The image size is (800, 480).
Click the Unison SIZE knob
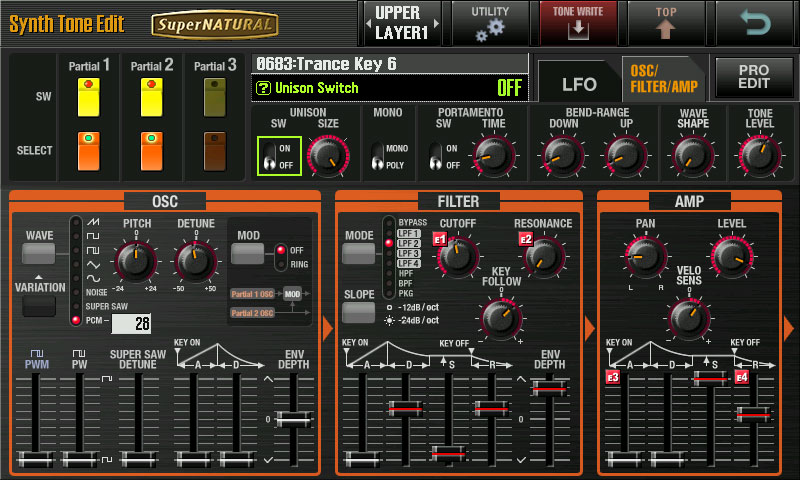[x=328, y=156]
